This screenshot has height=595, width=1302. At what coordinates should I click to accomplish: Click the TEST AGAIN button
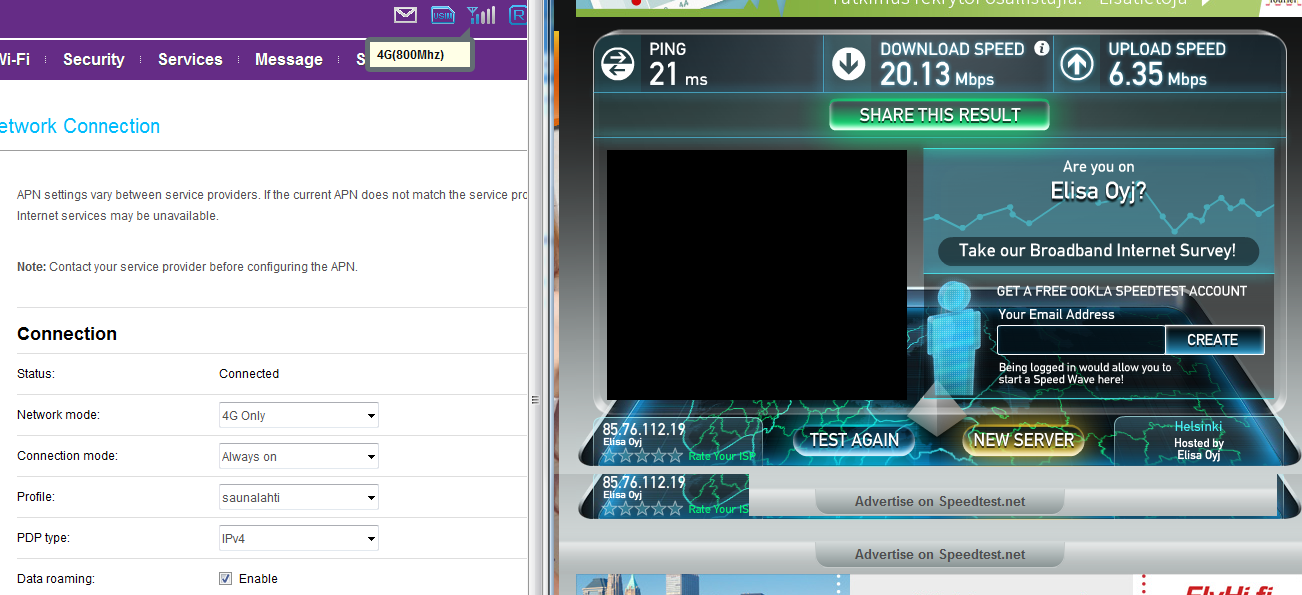[x=854, y=439]
